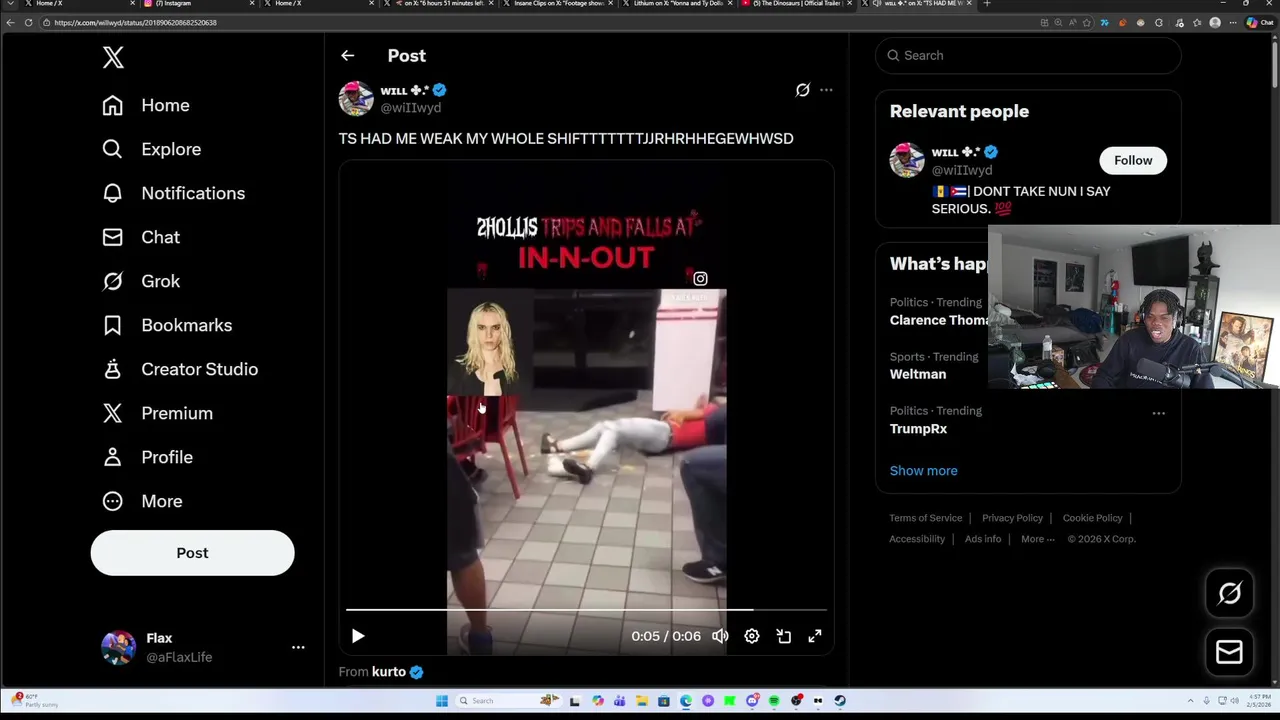The height and width of the screenshot is (720, 1280).
Task: Enter video fullscreen
Action: [815, 636]
